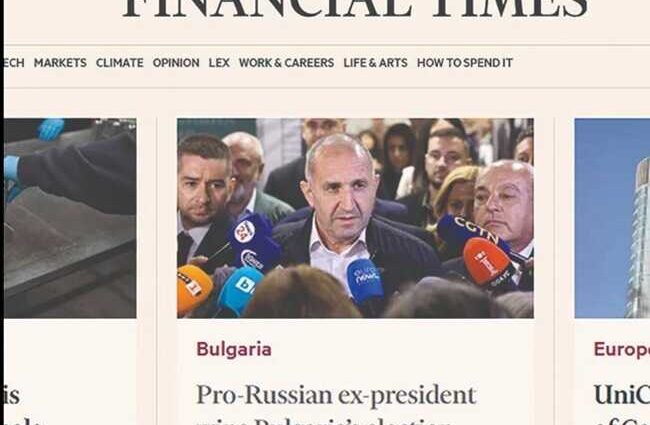Open the Bulgaria topic tag
The height and width of the screenshot is (425, 650).
(x=234, y=349)
